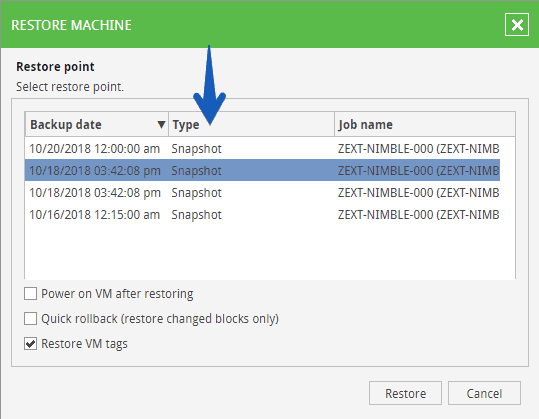Click job name in the 10/16/2018 row

click(x=418, y=214)
